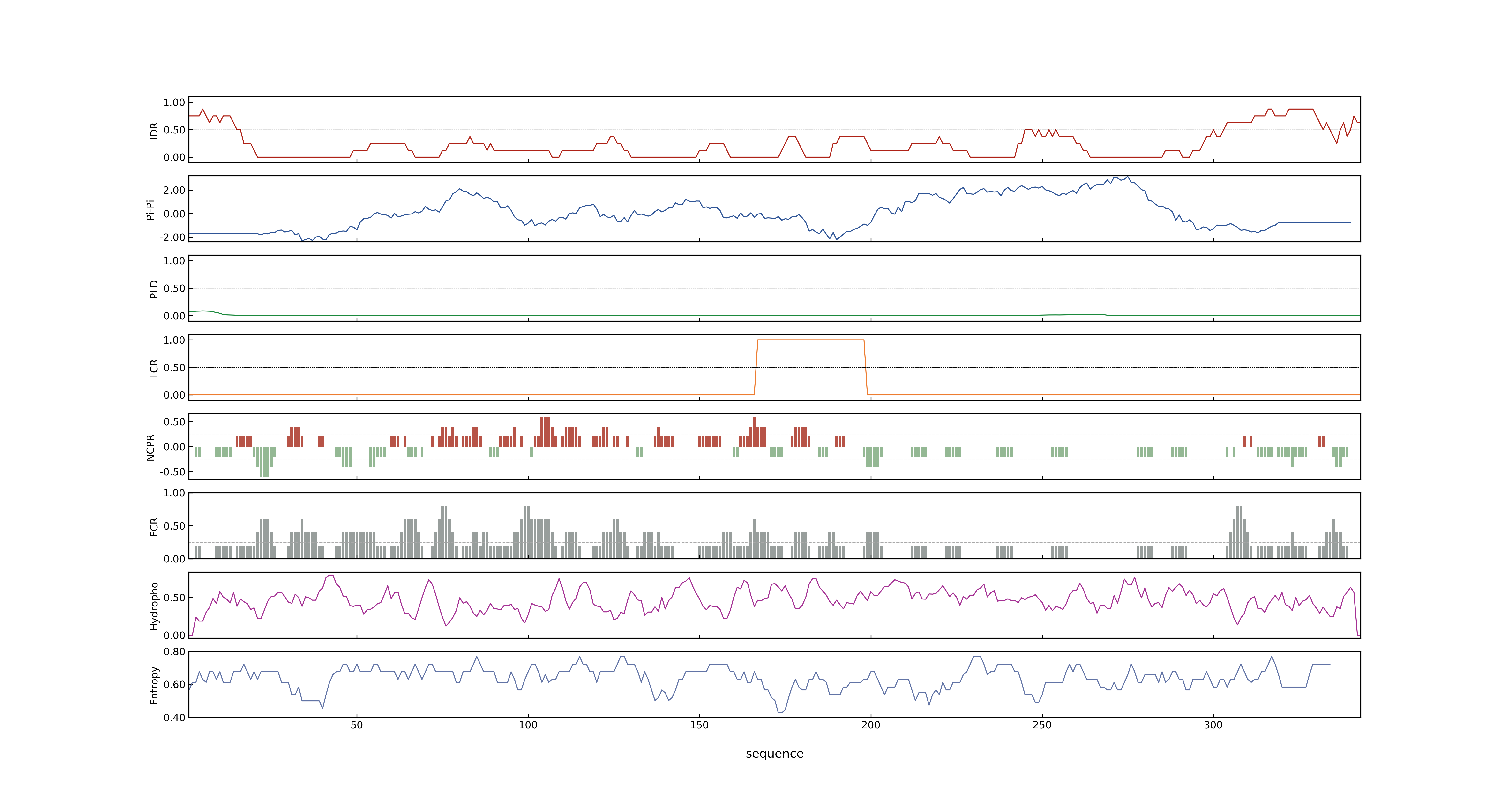Click the x-axis tick label 300
Viewport: 1512px width, 806px height.
[x=1213, y=725]
